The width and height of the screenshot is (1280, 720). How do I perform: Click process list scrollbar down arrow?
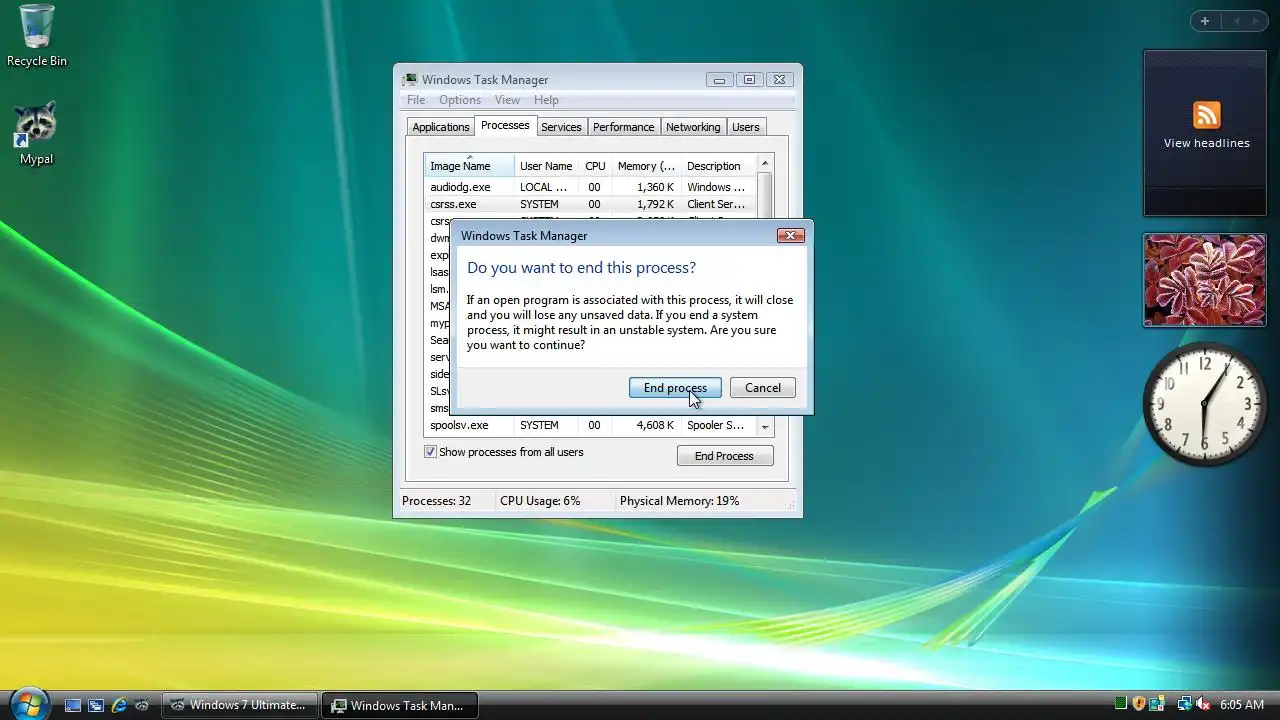(765, 427)
